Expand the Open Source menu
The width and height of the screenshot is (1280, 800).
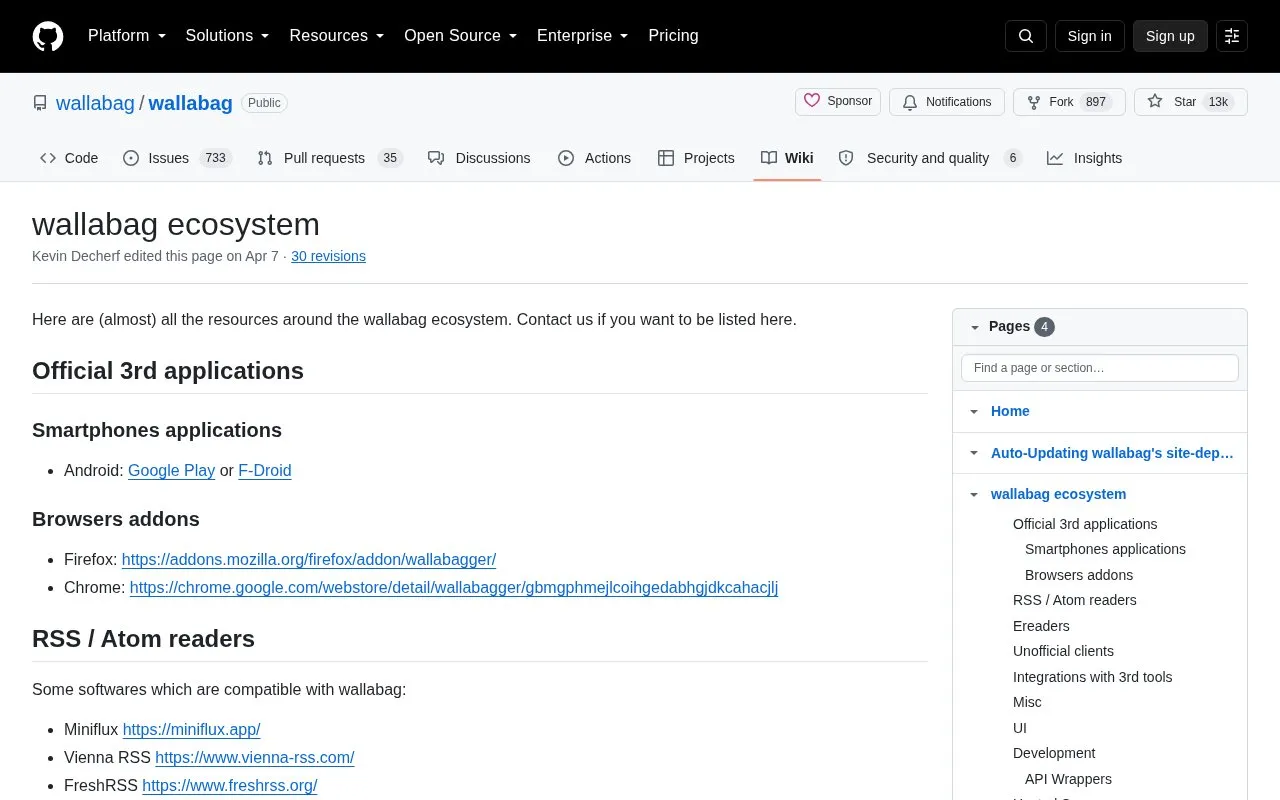tap(461, 36)
